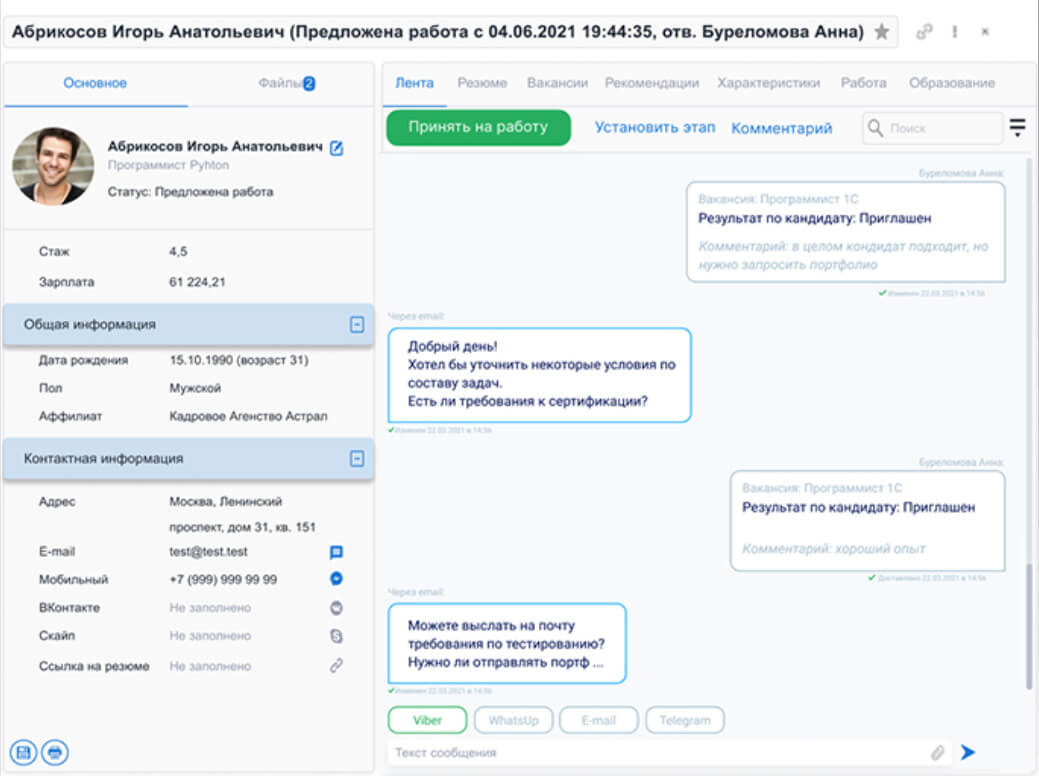This screenshot has width=1039, height=776.
Task: Send message to e-mail test@test.test icon
Action: tap(337, 551)
